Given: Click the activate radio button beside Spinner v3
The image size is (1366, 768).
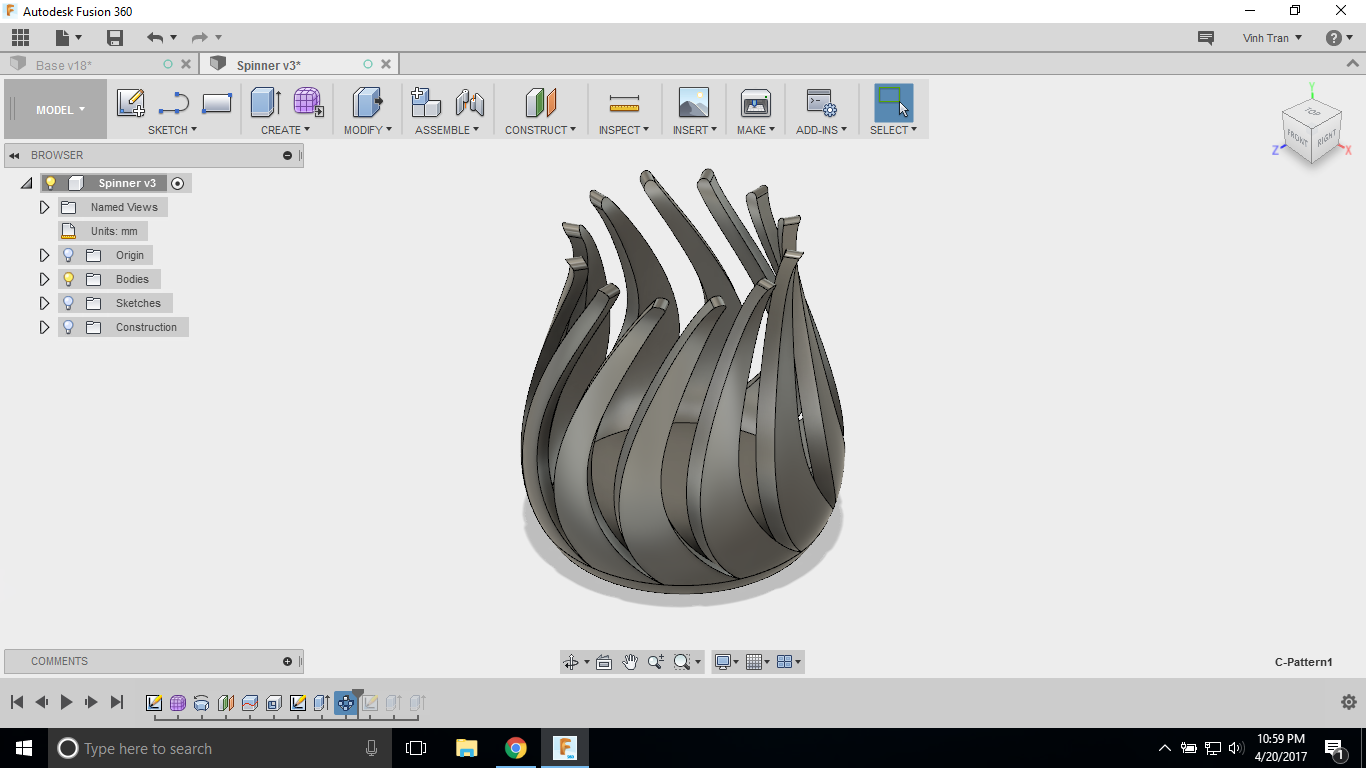Looking at the screenshot, I should coord(178,183).
